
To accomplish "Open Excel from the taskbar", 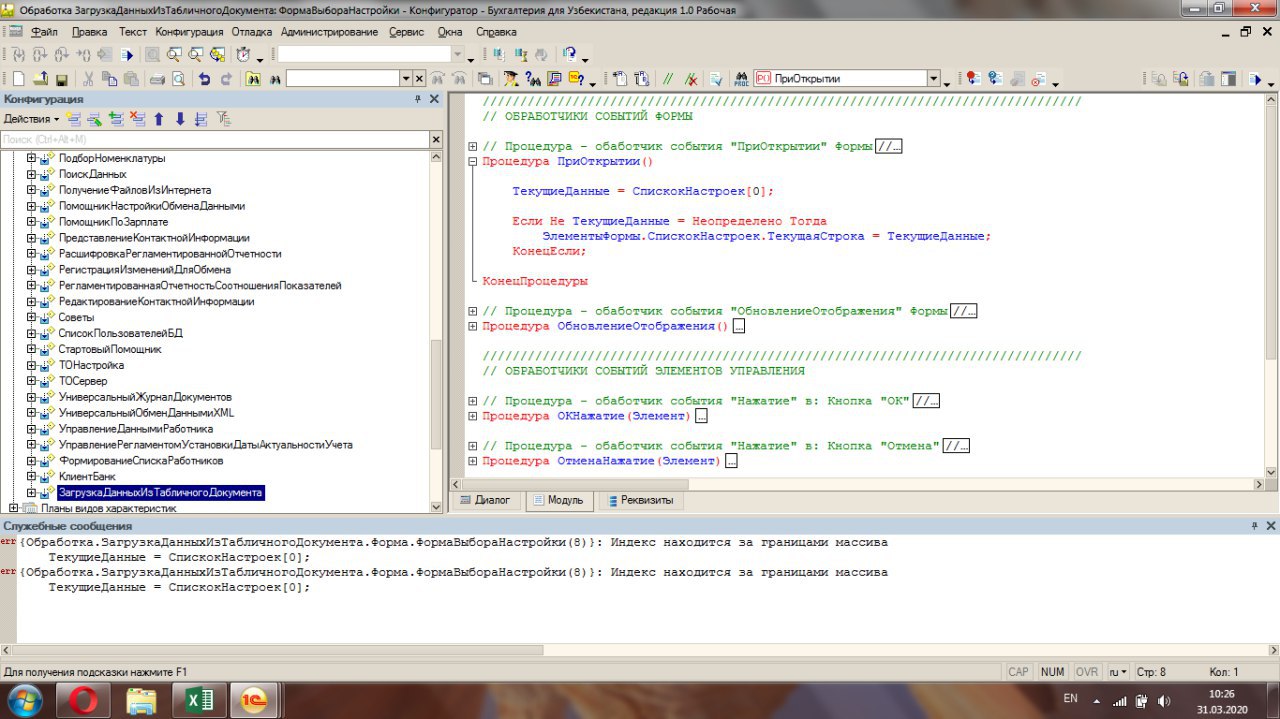I will [198, 701].
